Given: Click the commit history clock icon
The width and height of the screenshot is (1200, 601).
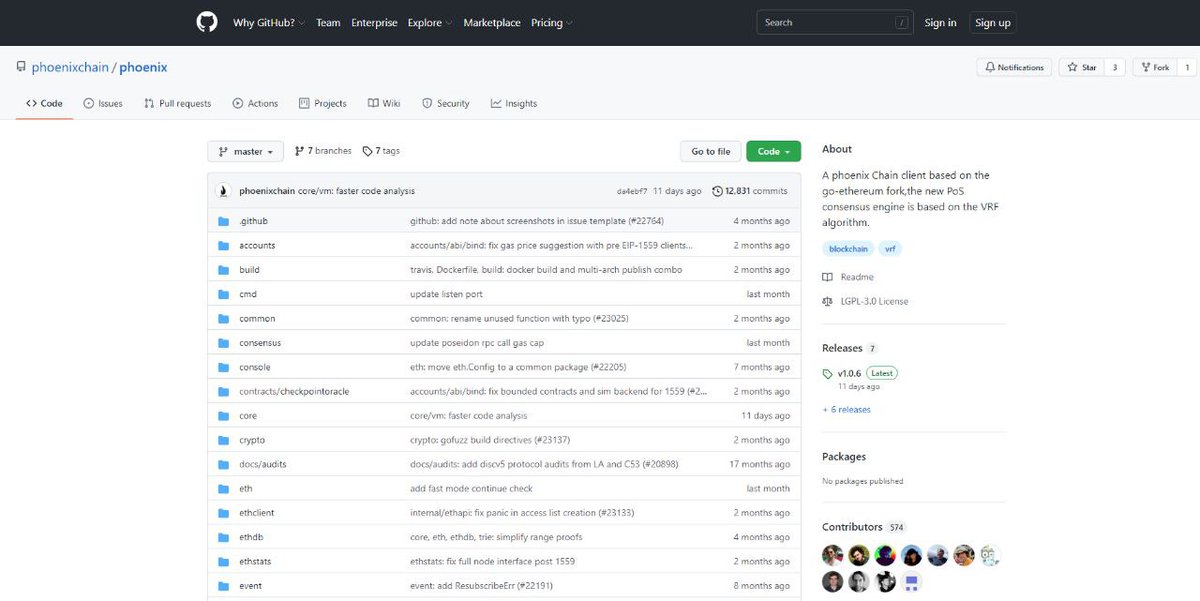Looking at the screenshot, I should click(718, 191).
